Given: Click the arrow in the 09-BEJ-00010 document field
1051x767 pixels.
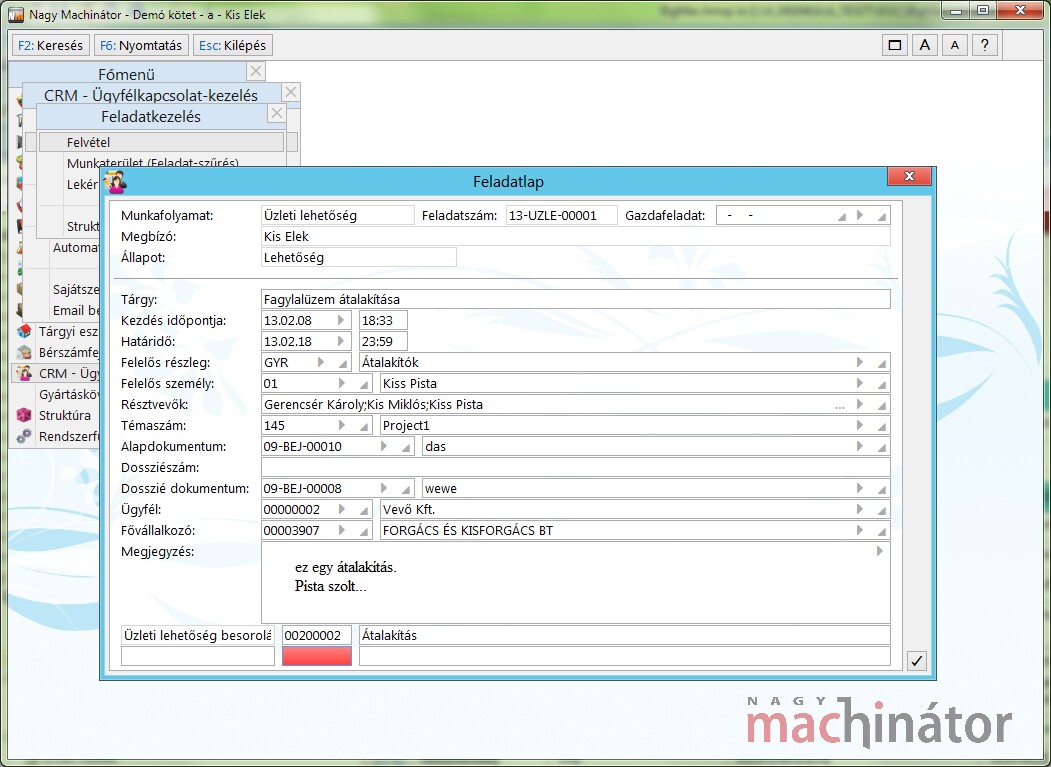Looking at the screenshot, I should point(384,447).
